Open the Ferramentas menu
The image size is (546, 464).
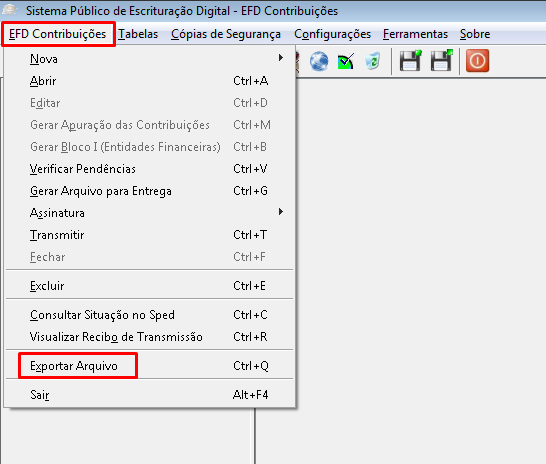click(415, 34)
